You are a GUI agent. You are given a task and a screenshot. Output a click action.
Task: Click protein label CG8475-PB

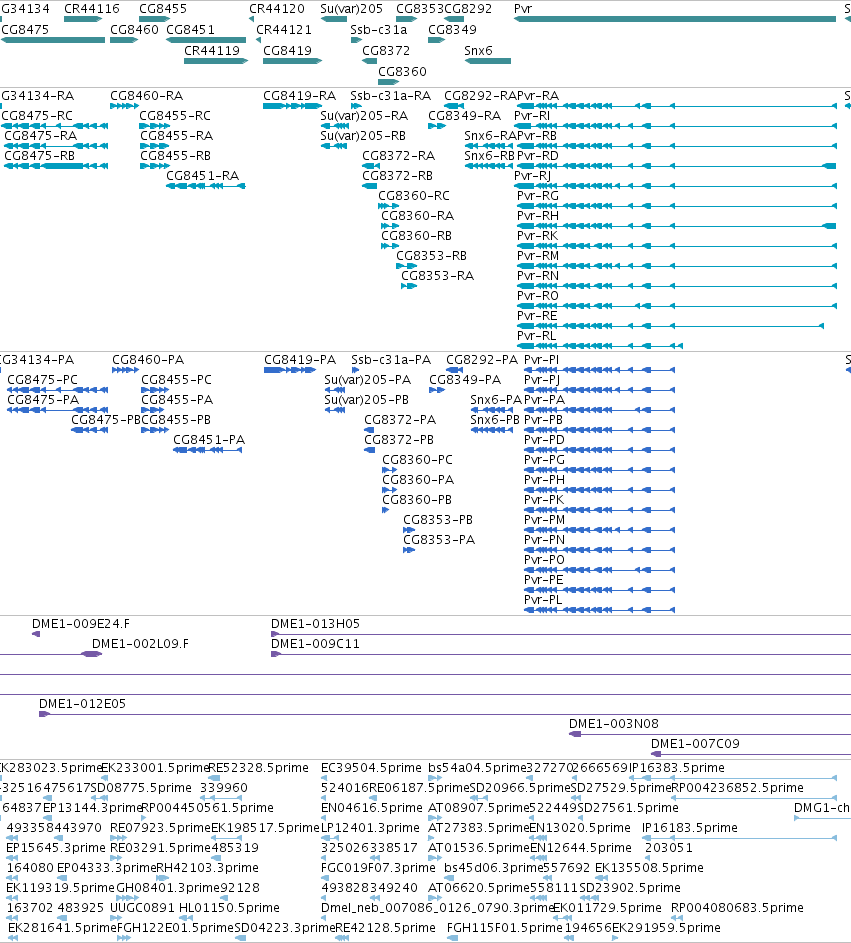106,420
